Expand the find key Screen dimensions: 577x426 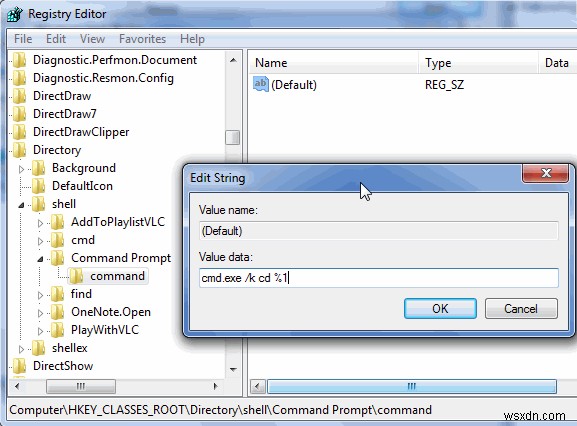coord(40,295)
